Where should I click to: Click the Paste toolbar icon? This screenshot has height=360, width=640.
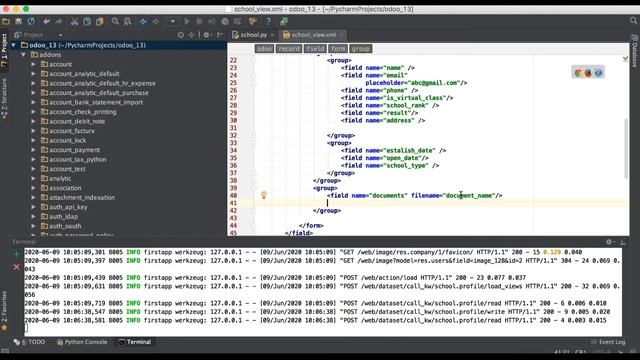coord(100,21)
